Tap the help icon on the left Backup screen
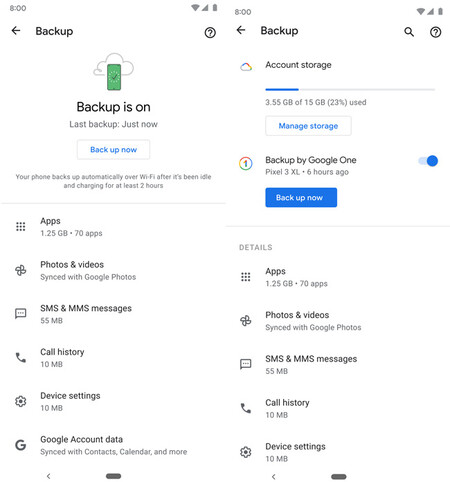 pyautogui.click(x=210, y=33)
